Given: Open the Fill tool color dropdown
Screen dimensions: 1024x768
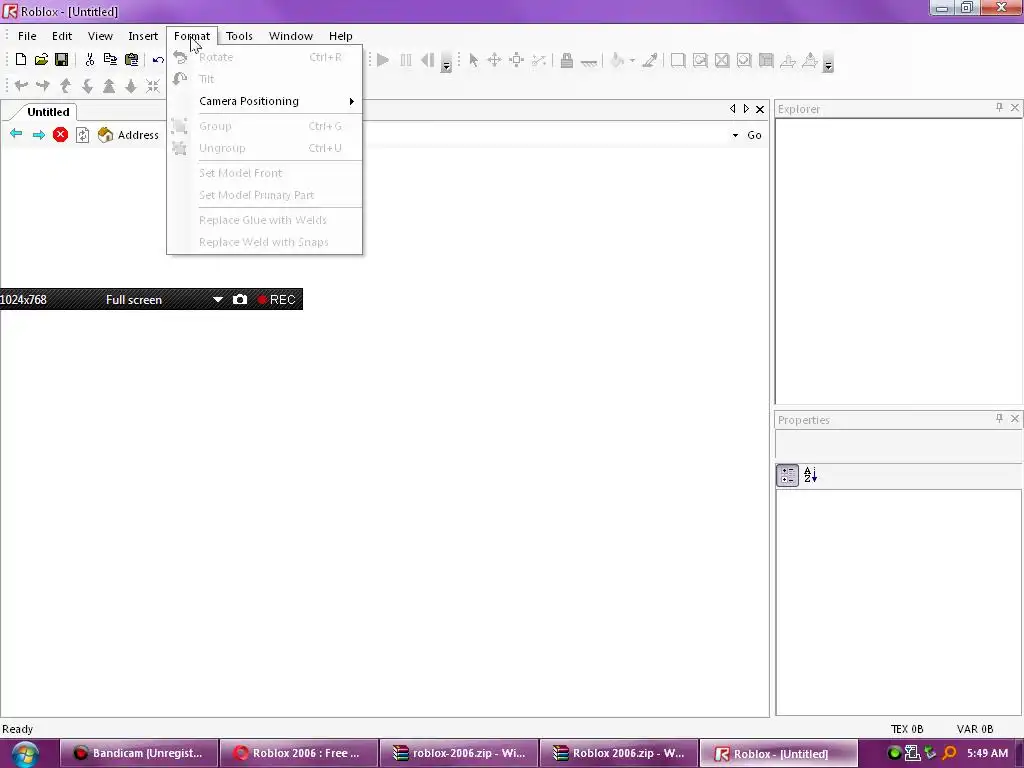Looking at the screenshot, I should click(632, 61).
